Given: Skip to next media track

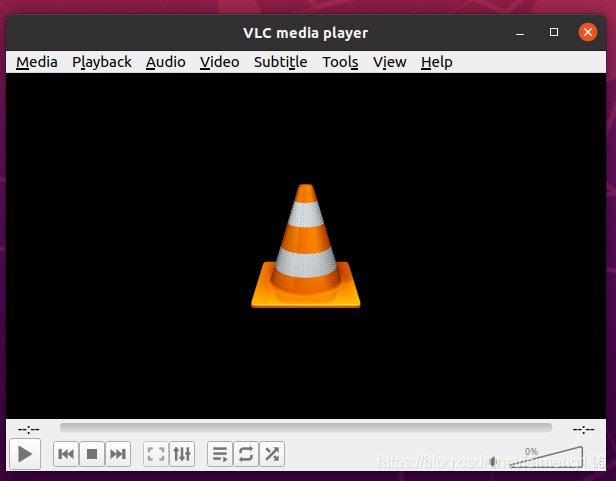Looking at the screenshot, I should point(118,454).
